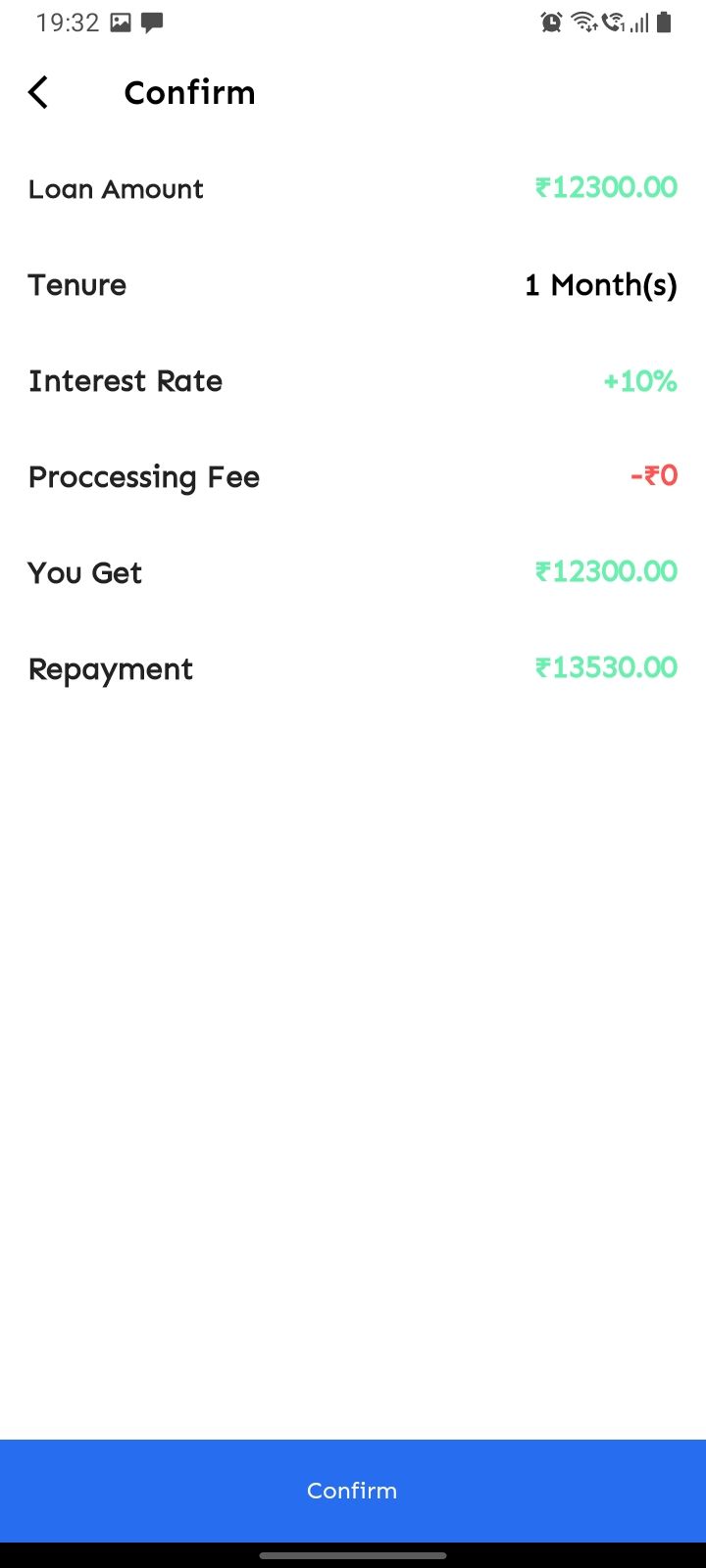
Task: Tap the Proccessing Fee label
Action: pyautogui.click(x=144, y=477)
